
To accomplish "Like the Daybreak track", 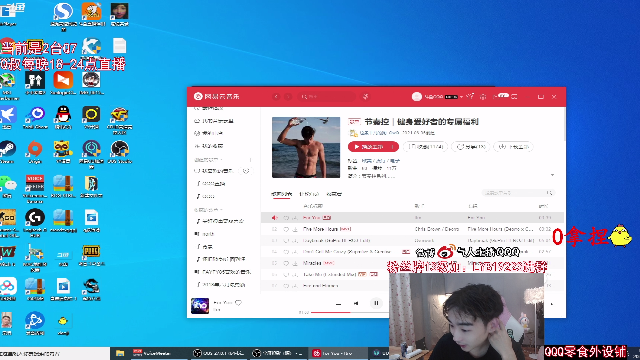I will tap(286, 241).
